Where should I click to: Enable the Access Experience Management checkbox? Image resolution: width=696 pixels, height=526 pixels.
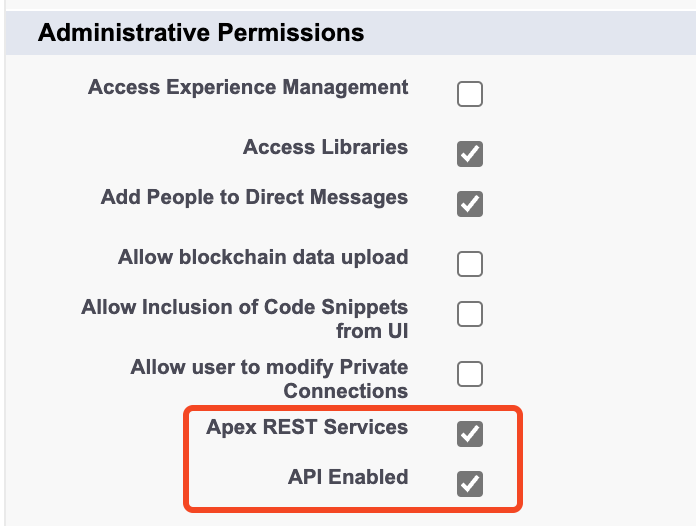470,94
